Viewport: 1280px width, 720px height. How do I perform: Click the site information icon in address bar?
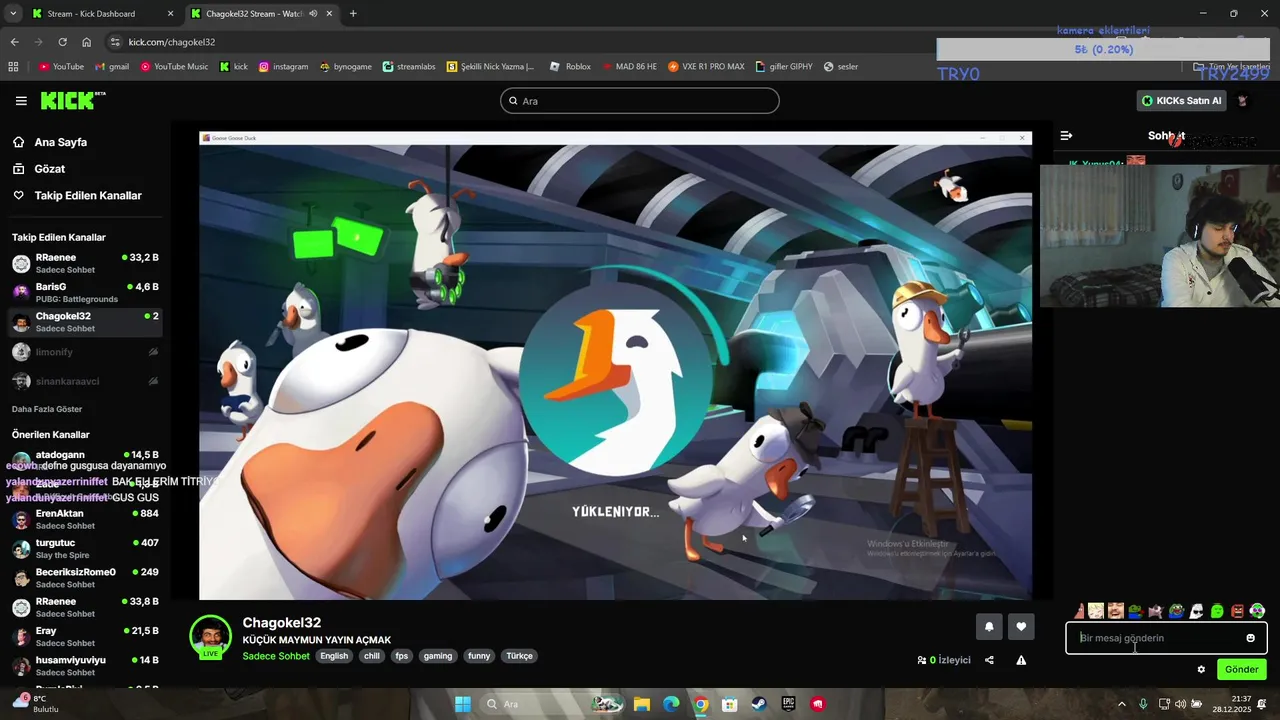(x=115, y=42)
